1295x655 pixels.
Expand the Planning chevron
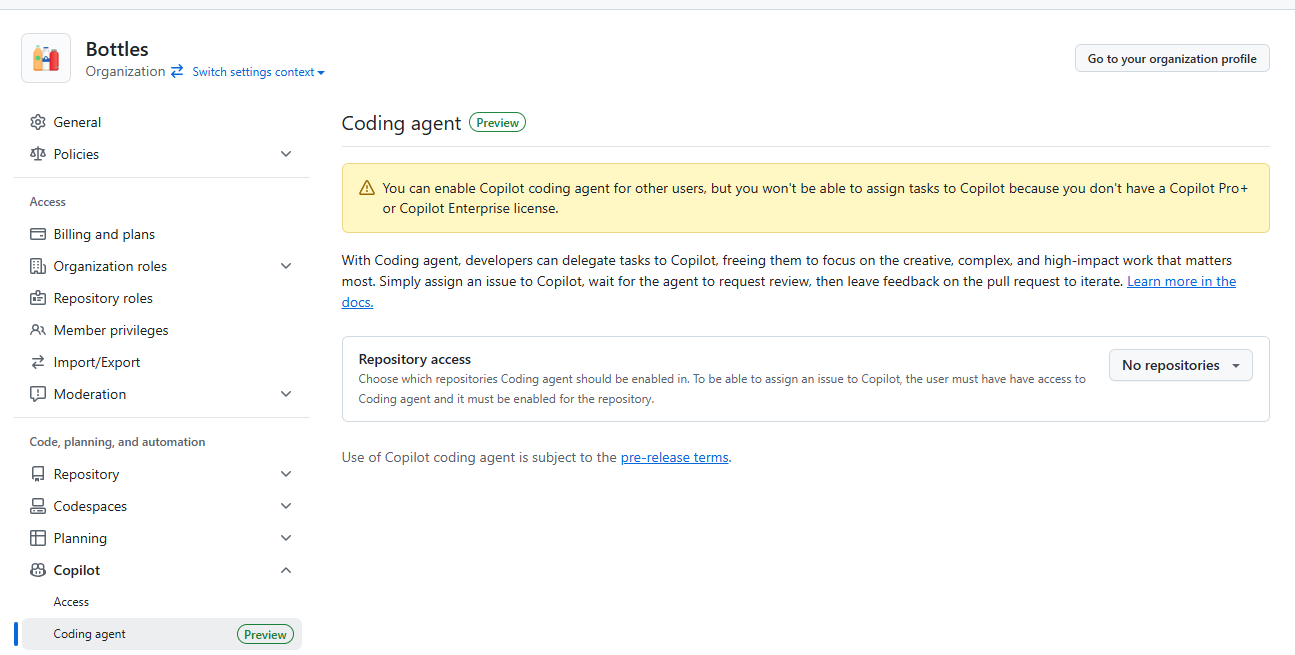click(286, 538)
